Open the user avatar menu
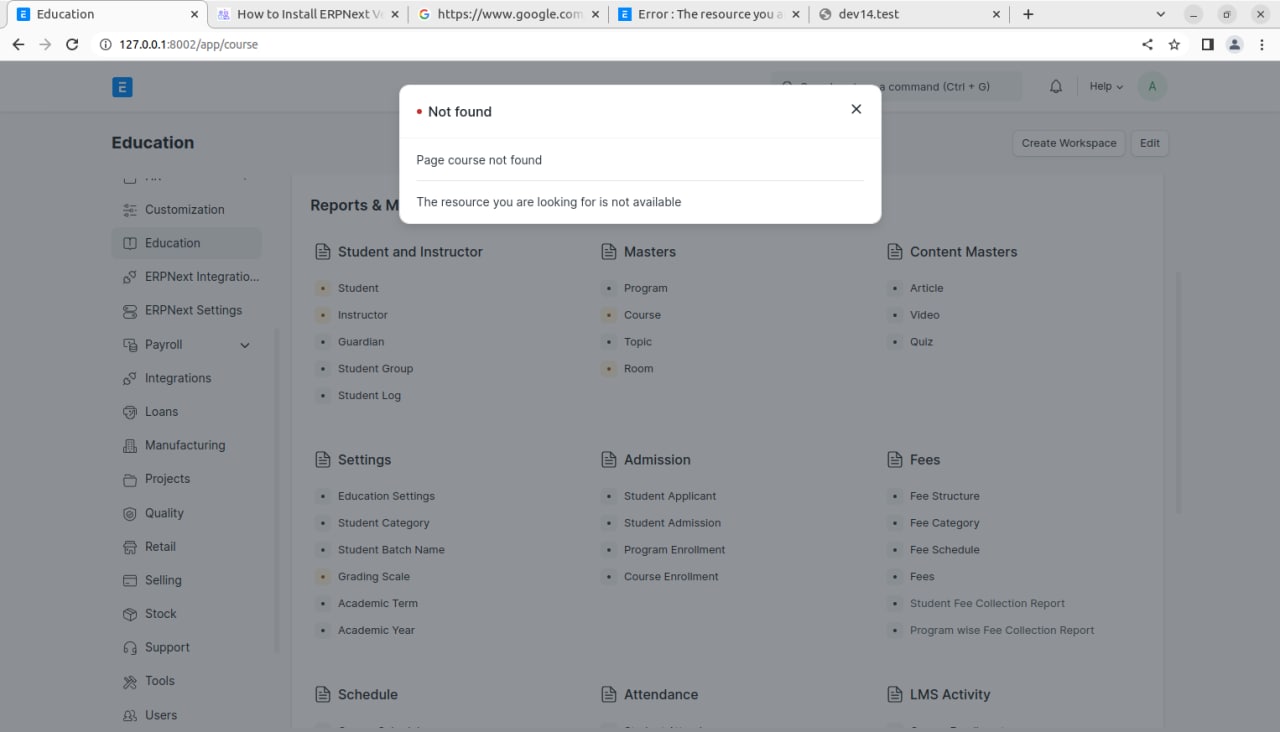Image resolution: width=1280 pixels, height=732 pixels. tap(1152, 87)
